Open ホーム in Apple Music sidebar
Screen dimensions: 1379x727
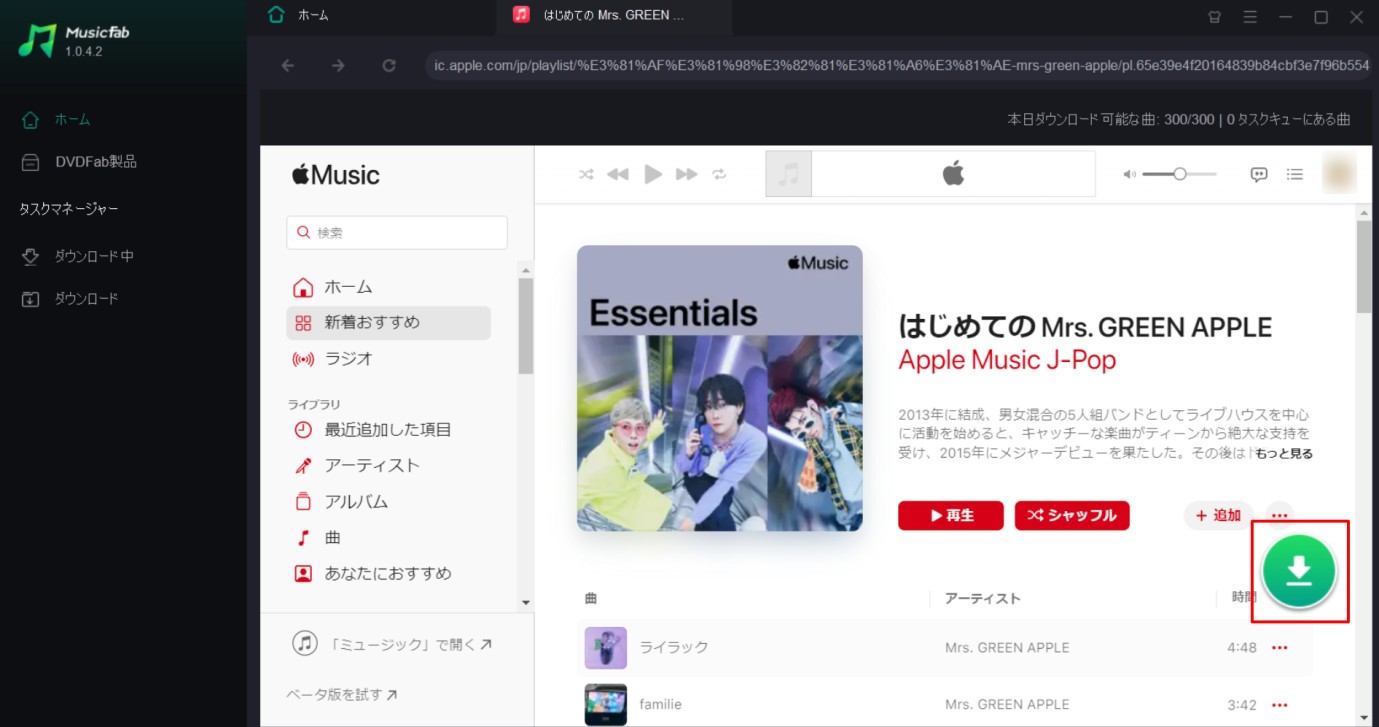click(x=388, y=287)
